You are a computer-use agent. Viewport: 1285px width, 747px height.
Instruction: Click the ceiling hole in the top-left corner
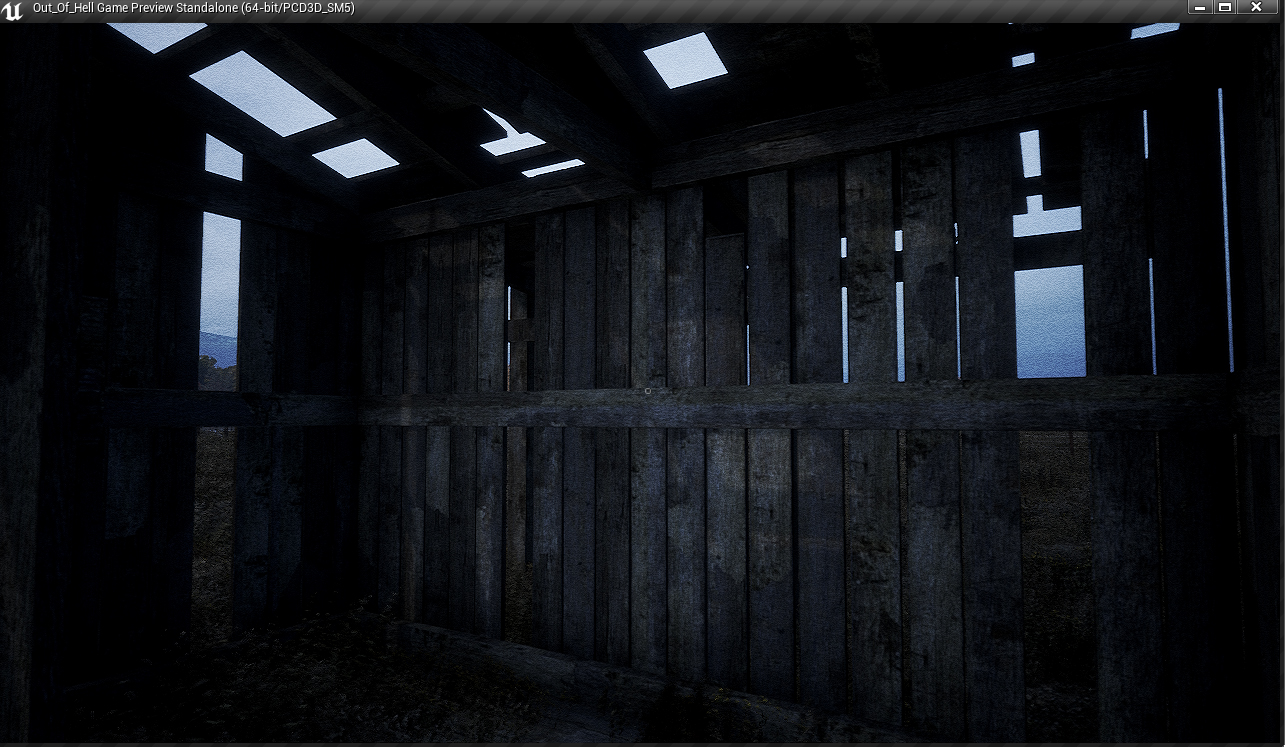tap(155, 35)
